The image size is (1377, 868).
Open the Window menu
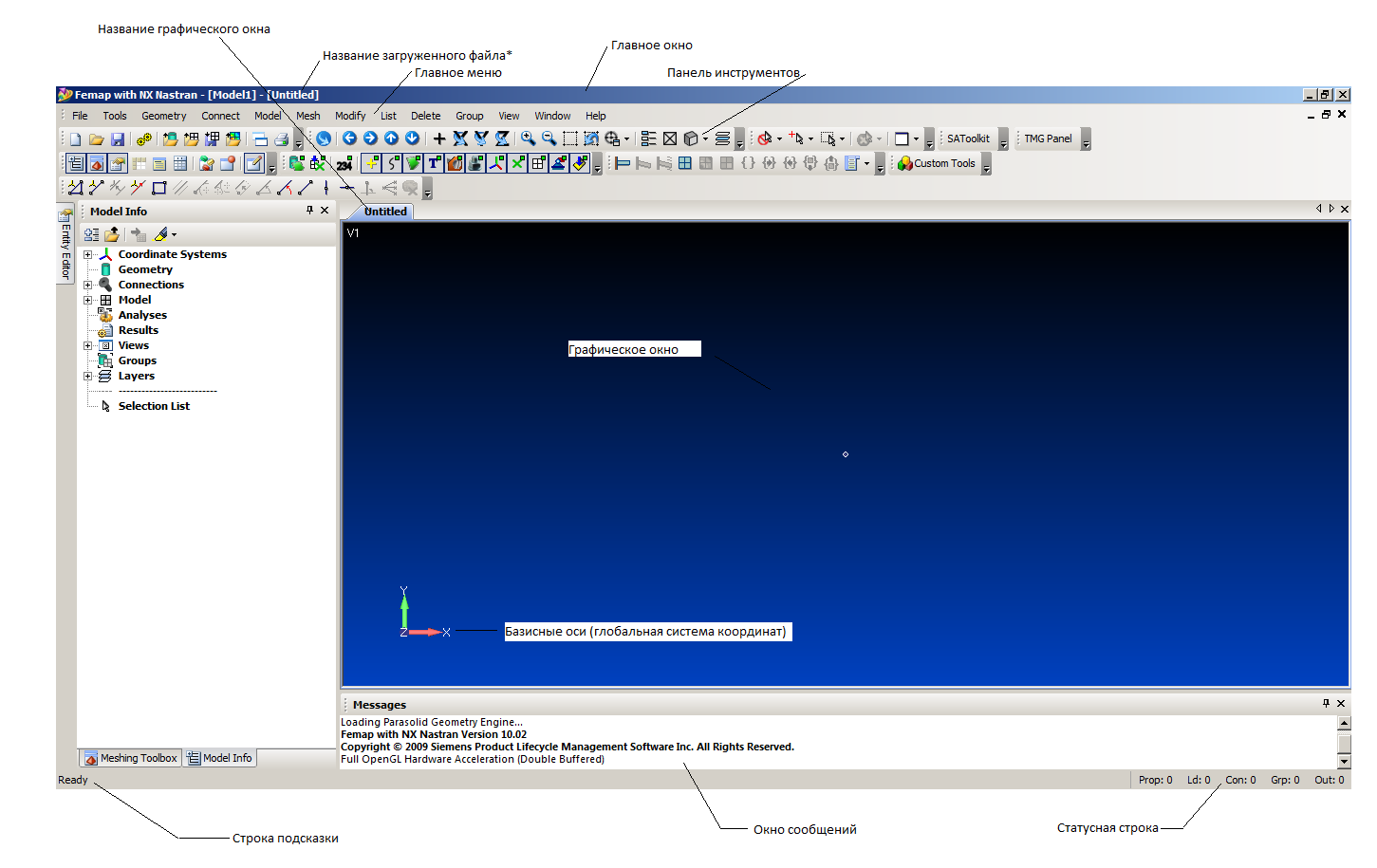point(552,116)
